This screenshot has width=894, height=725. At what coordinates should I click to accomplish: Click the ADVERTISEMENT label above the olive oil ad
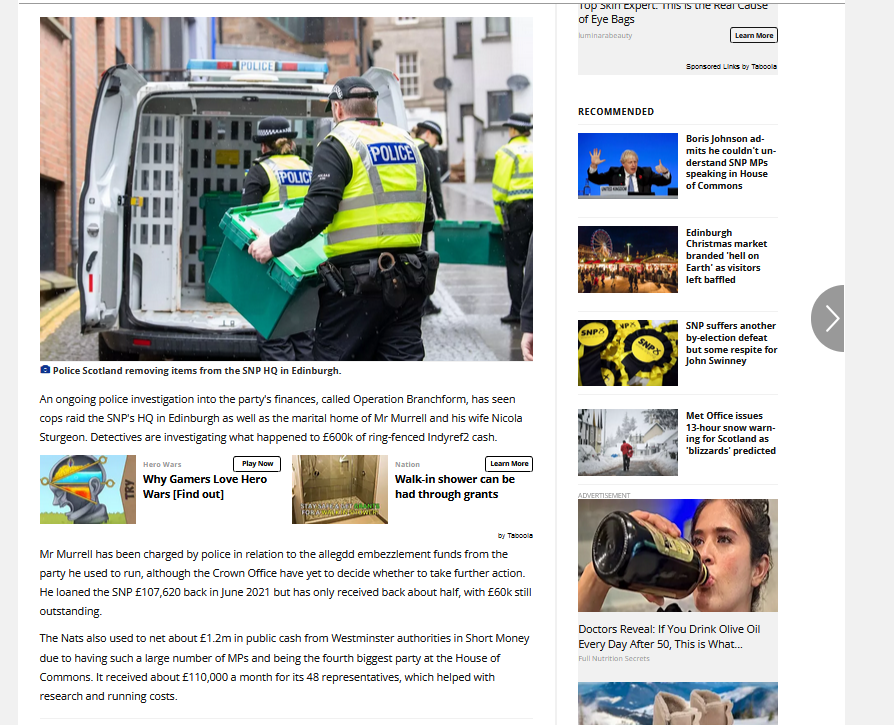[x=604, y=495]
